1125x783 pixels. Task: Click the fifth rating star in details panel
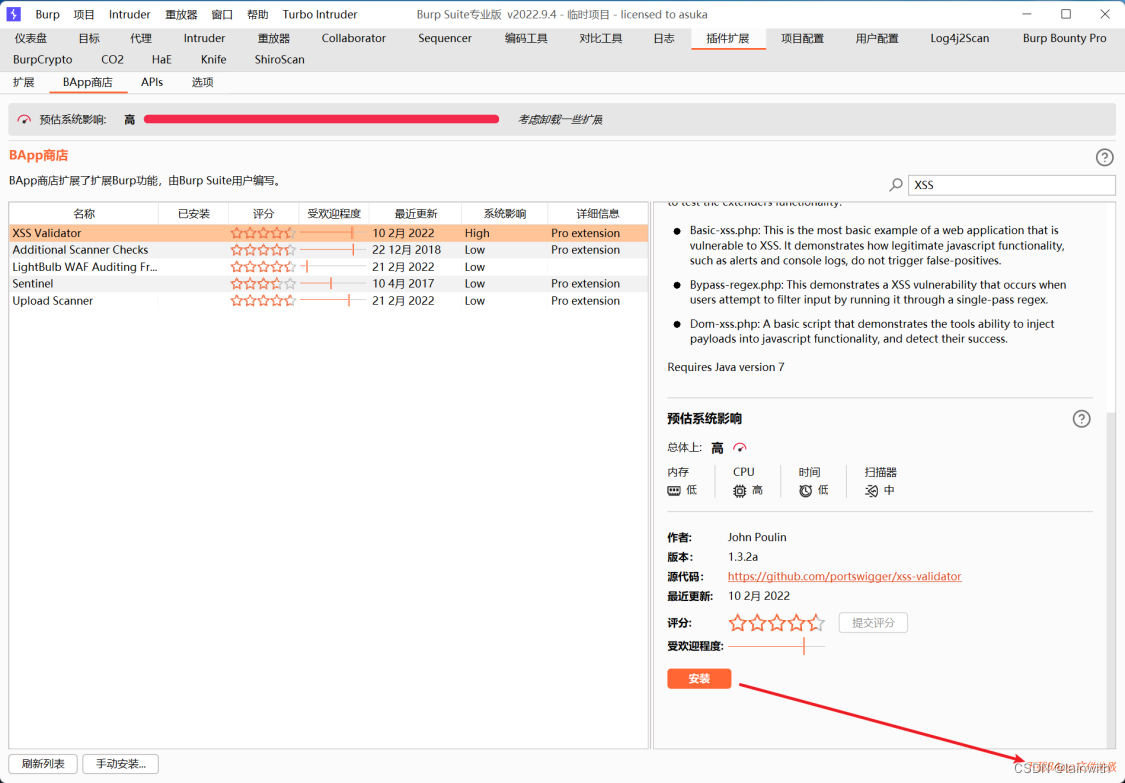pyautogui.click(x=816, y=623)
